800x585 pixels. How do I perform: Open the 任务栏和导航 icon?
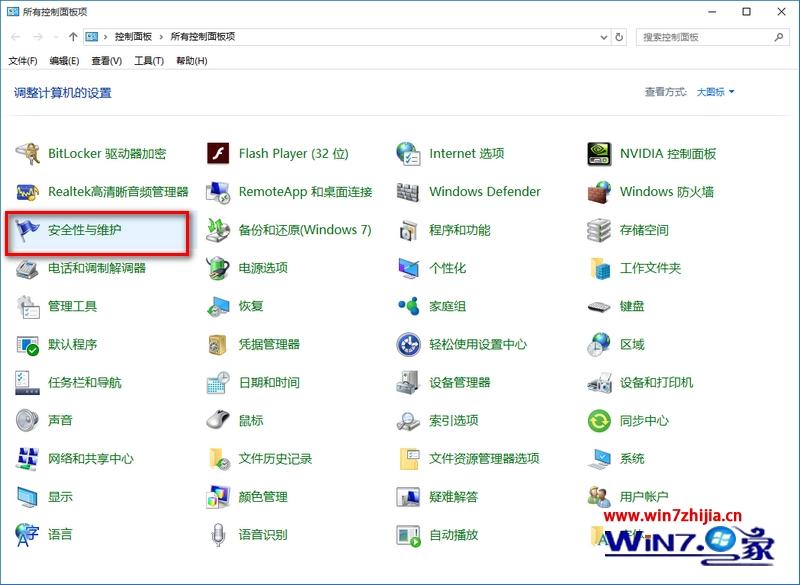pyautogui.click(x=28, y=383)
